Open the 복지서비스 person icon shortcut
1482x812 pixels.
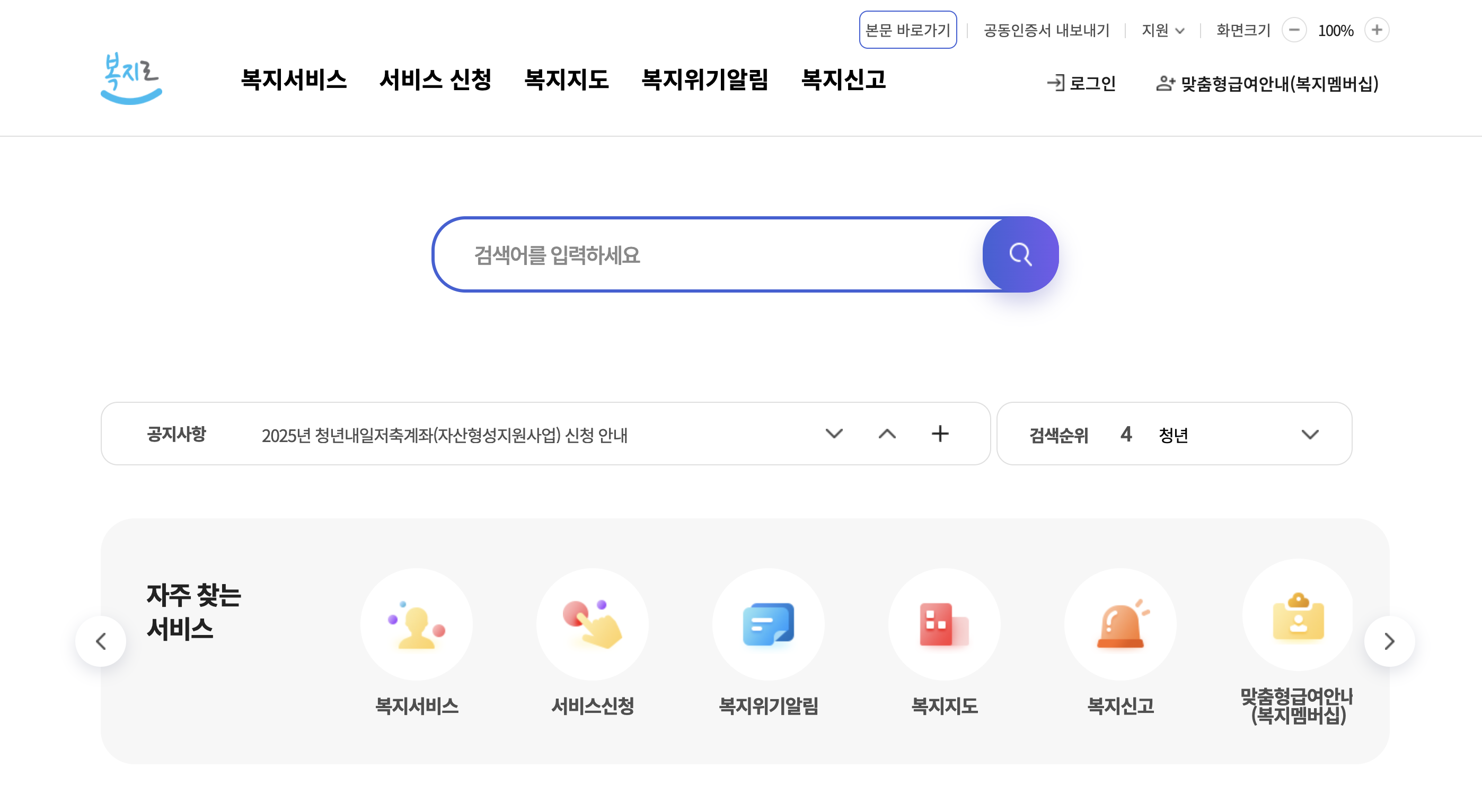[416, 625]
